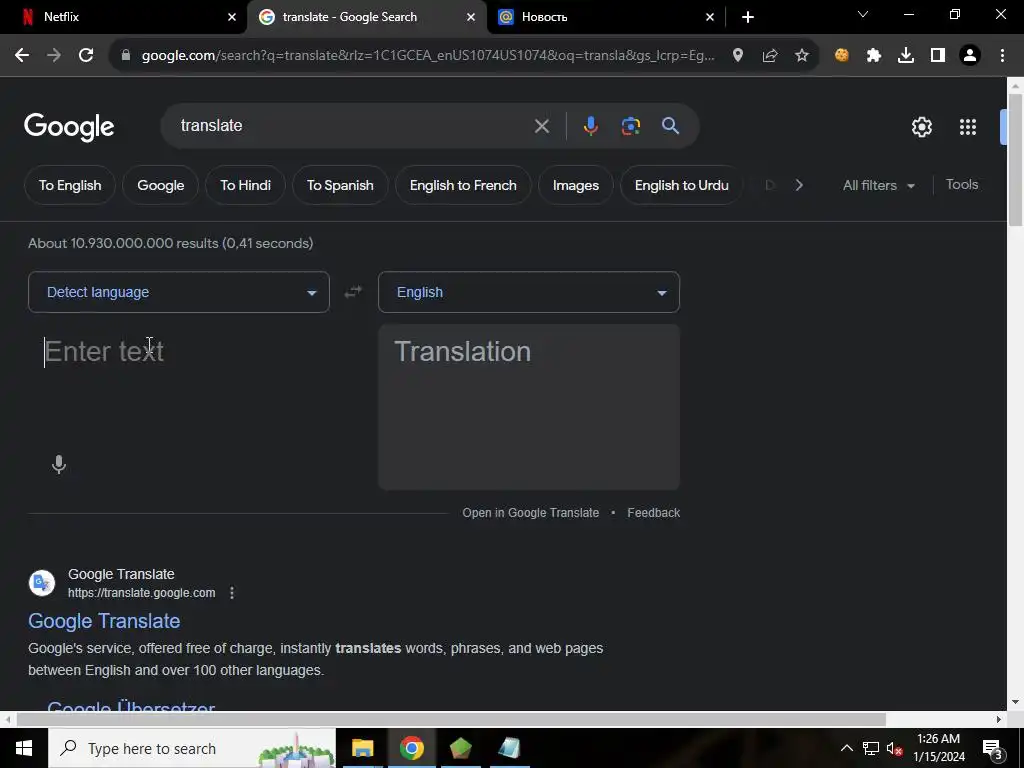The image size is (1024, 768).
Task: Close the Новость tab
Action: (x=710, y=17)
